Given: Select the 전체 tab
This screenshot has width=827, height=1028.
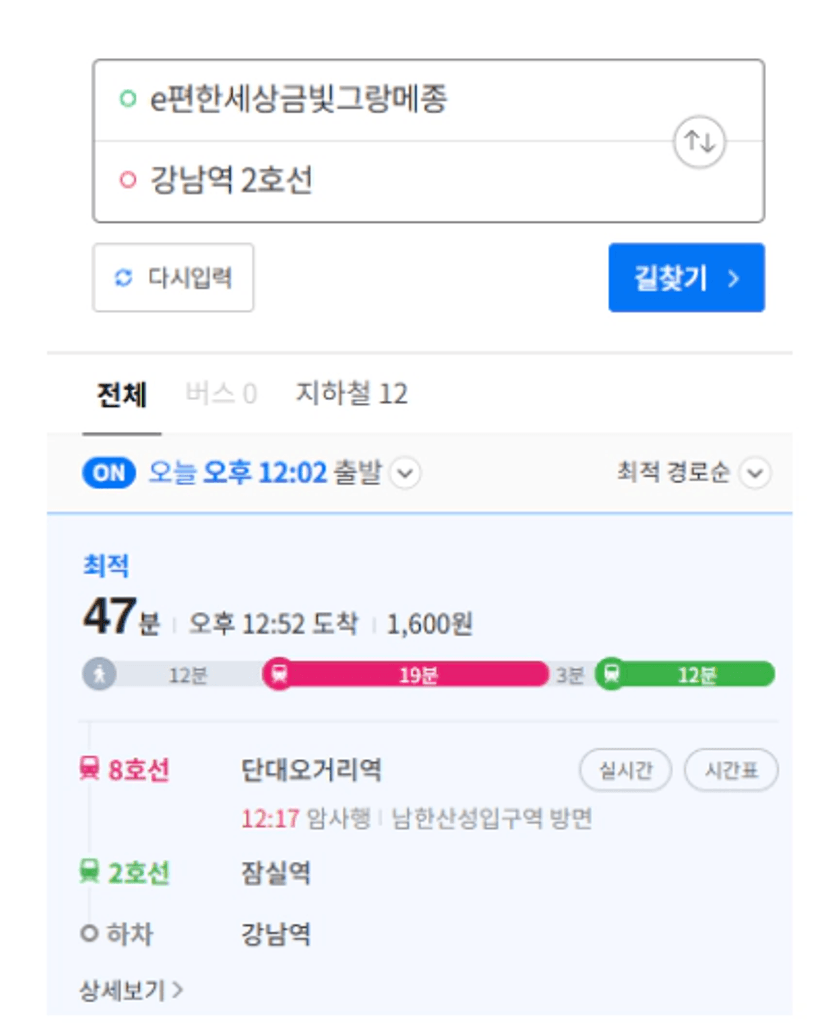Looking at the screenshot, I should [x=122, y=394].
